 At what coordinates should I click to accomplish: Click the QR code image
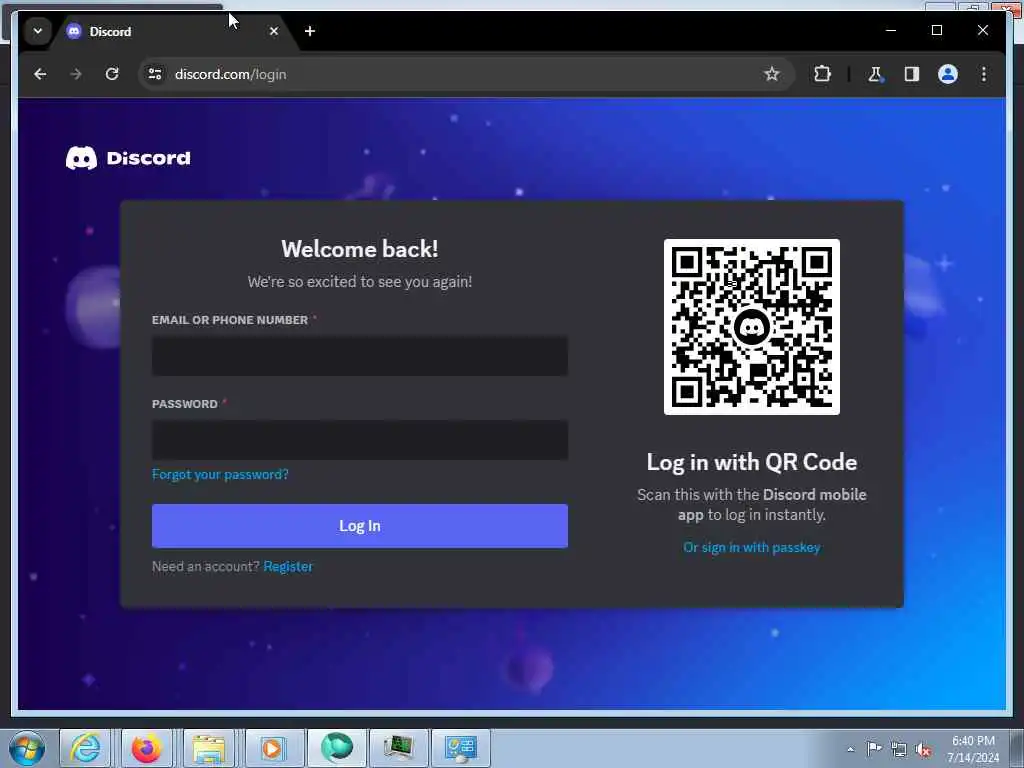coord(752,327)
